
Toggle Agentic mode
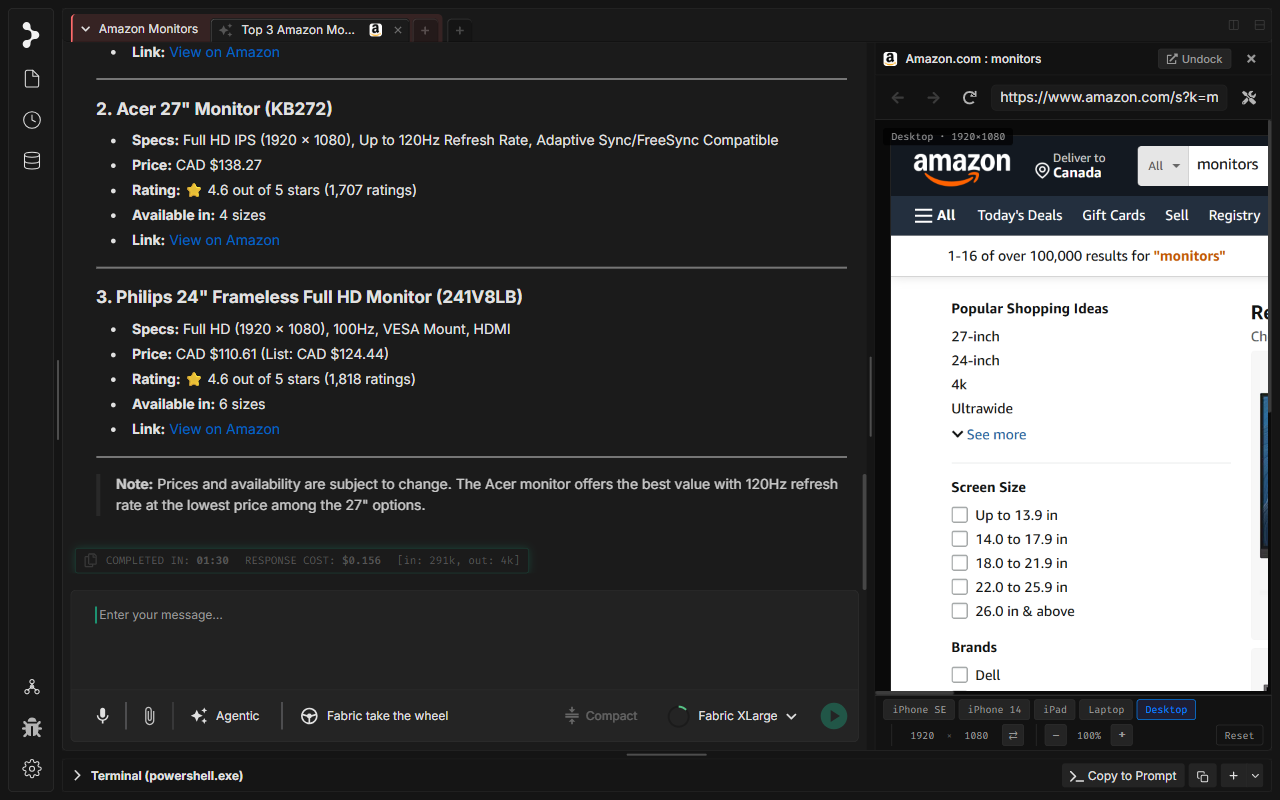[225, 716]
